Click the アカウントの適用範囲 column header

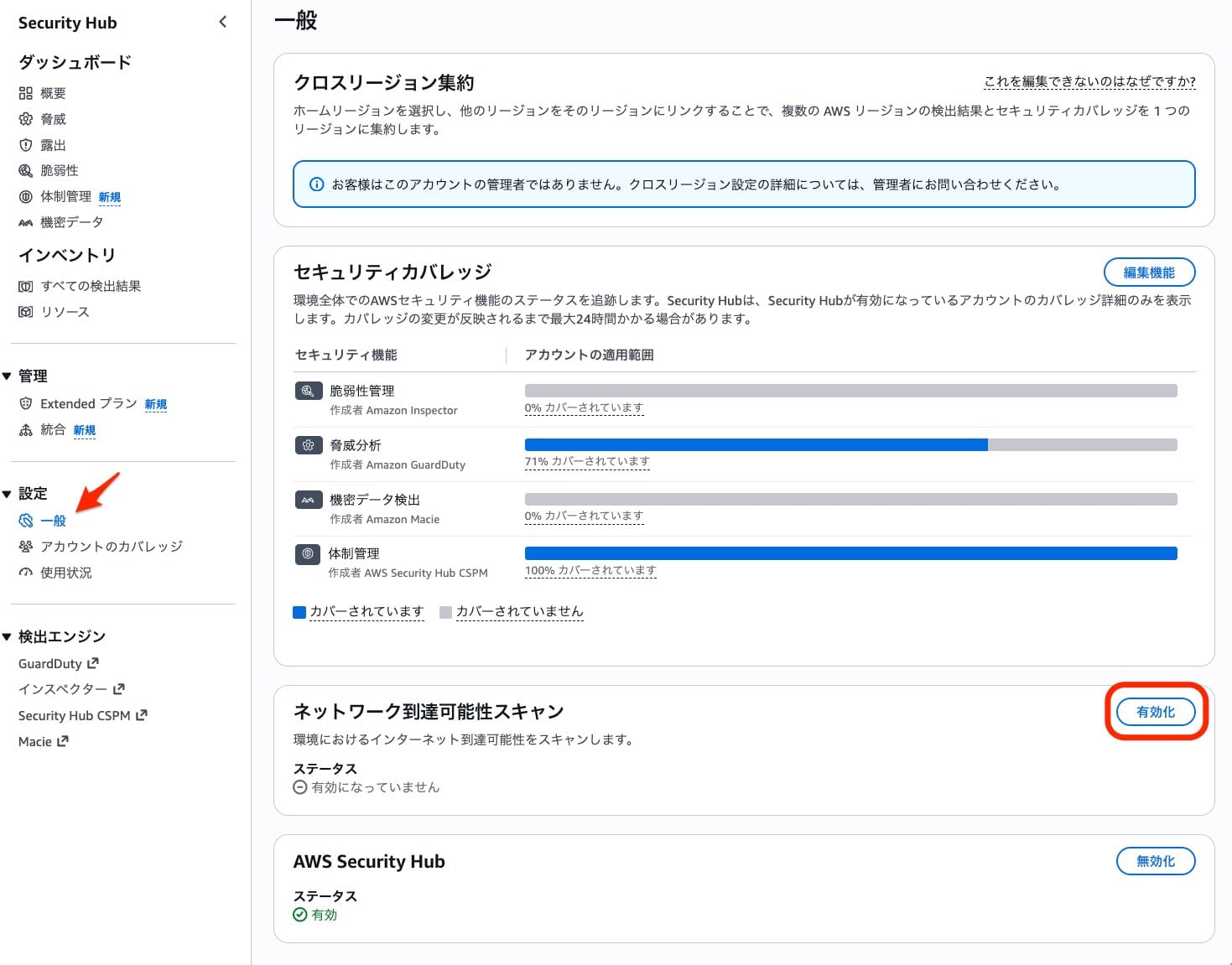[x=589, y=355]
